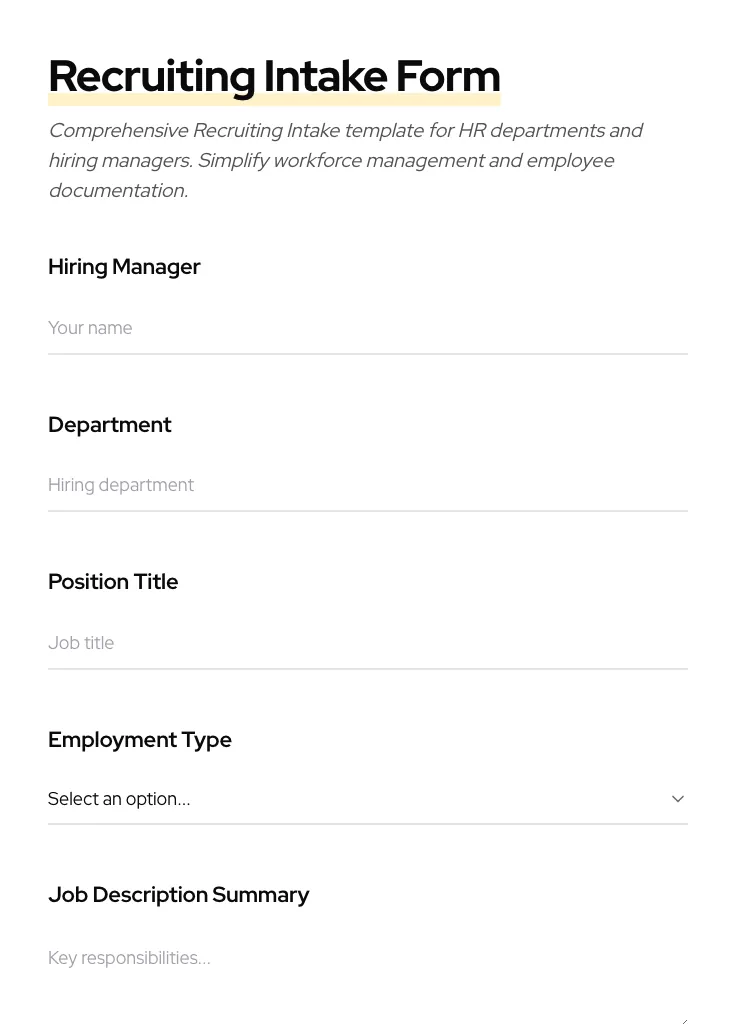736x1024 pixels.
Task: Click the yellow highlight under the title
Action: pyautogui.click(x=274, y=101)
